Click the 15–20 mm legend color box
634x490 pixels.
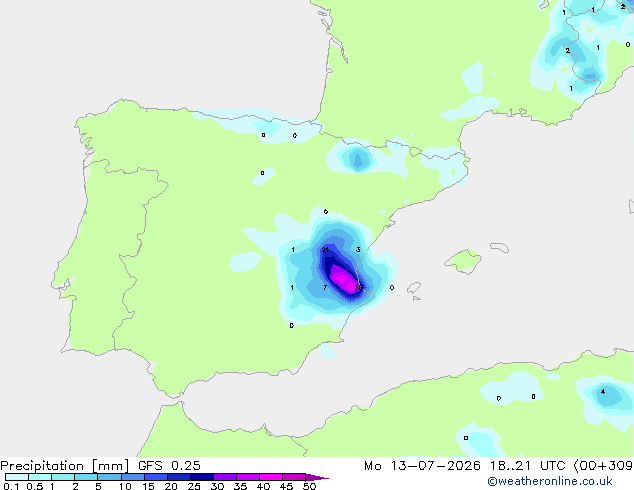pos(156,477)
